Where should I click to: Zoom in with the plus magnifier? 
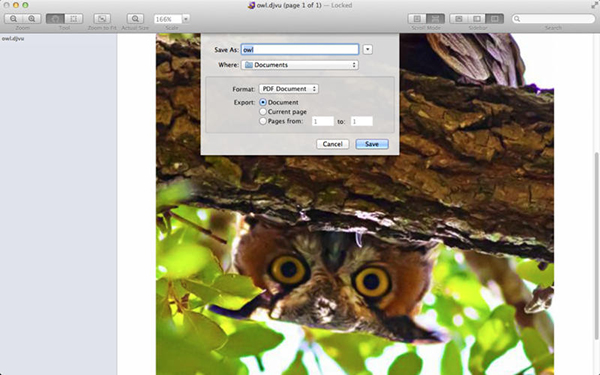click(x=32, y=18)
